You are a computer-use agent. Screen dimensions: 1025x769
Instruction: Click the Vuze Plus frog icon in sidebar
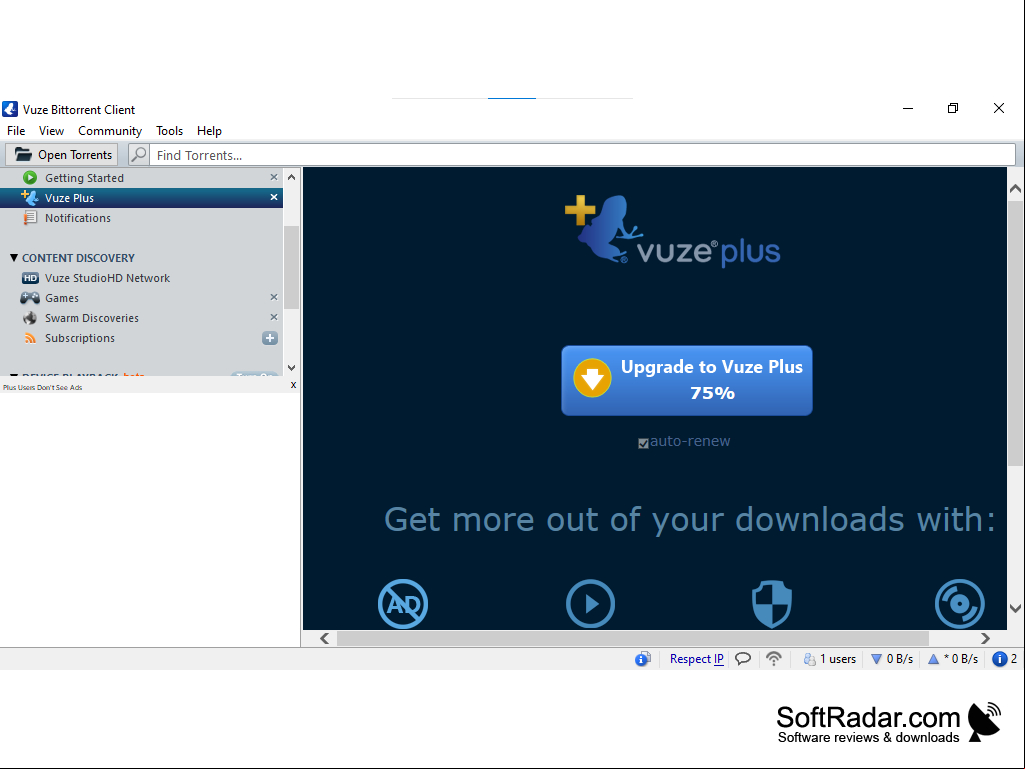30,197
